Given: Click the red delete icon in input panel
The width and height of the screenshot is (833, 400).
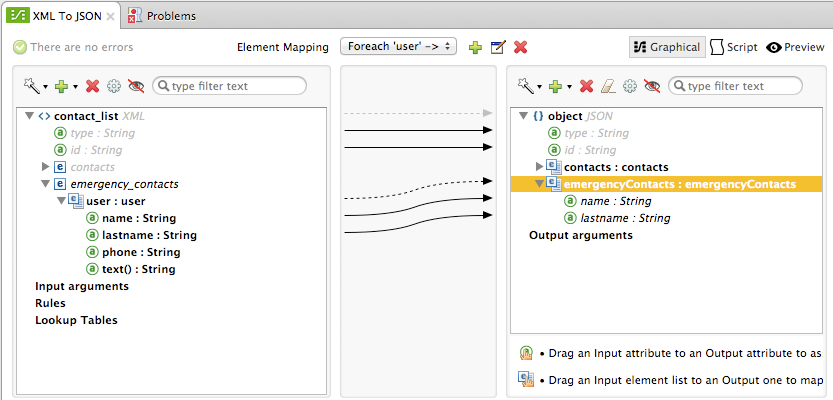Looking at the screenshot, I should click(93, 86).
